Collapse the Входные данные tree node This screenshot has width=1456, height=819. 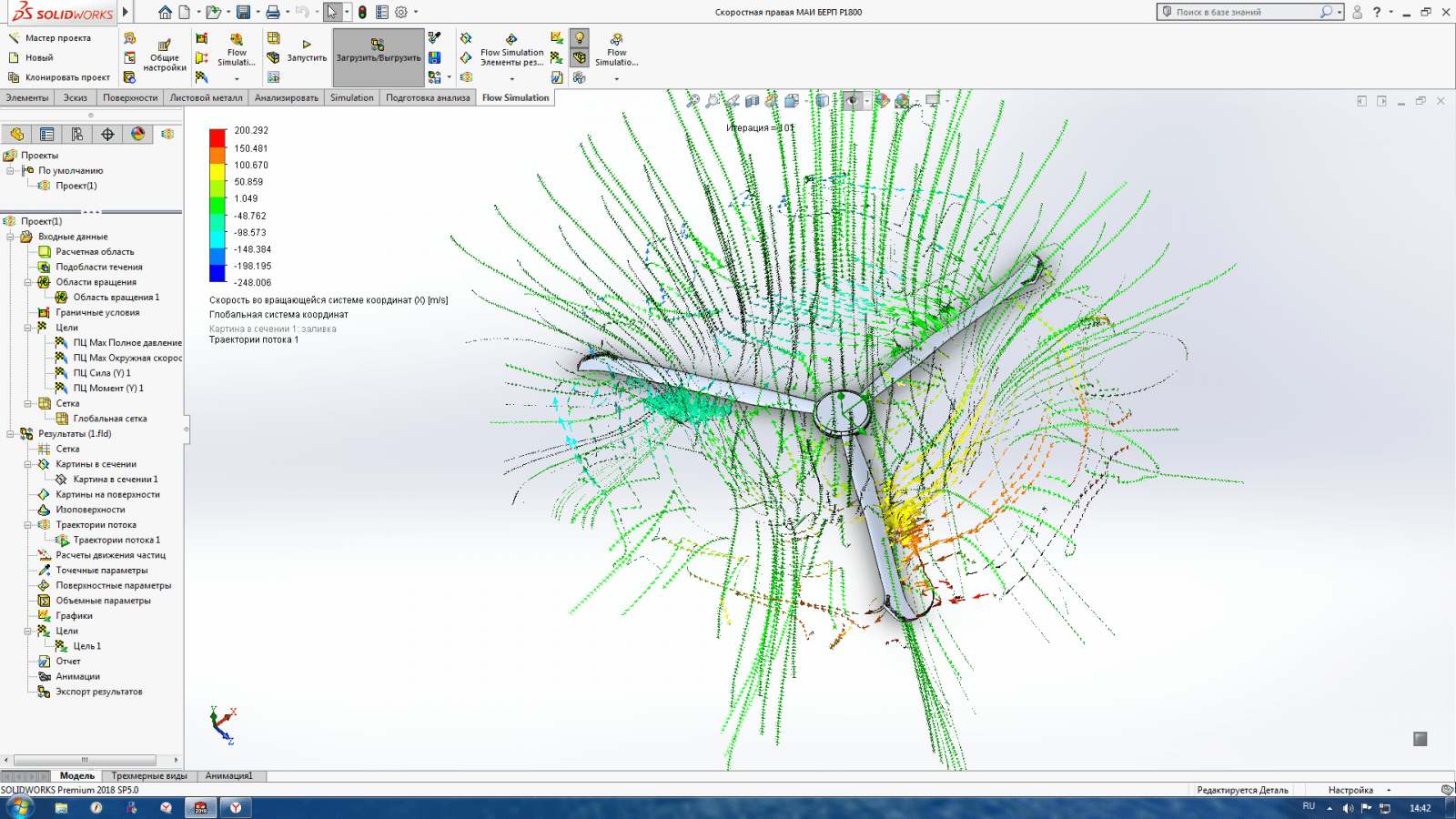11,237
